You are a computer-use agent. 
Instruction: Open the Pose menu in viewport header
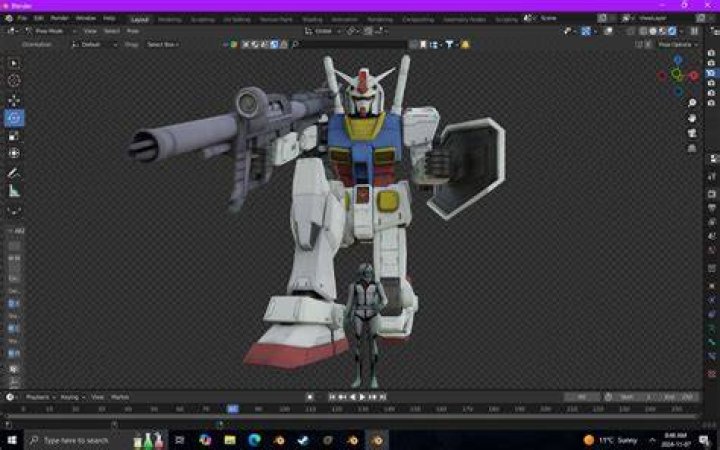click(x=133, y=31)
